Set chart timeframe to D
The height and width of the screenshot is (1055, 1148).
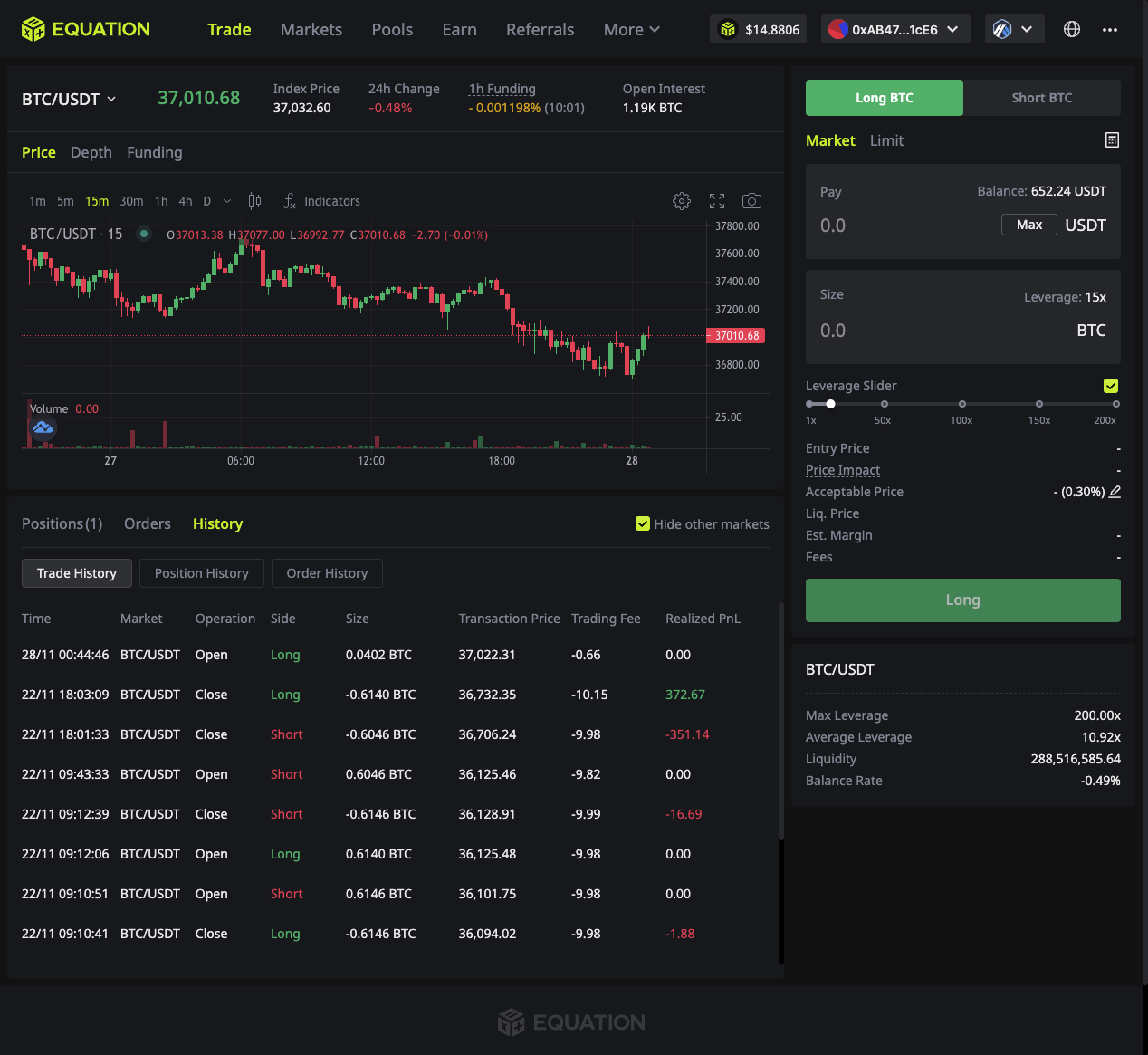206,201
